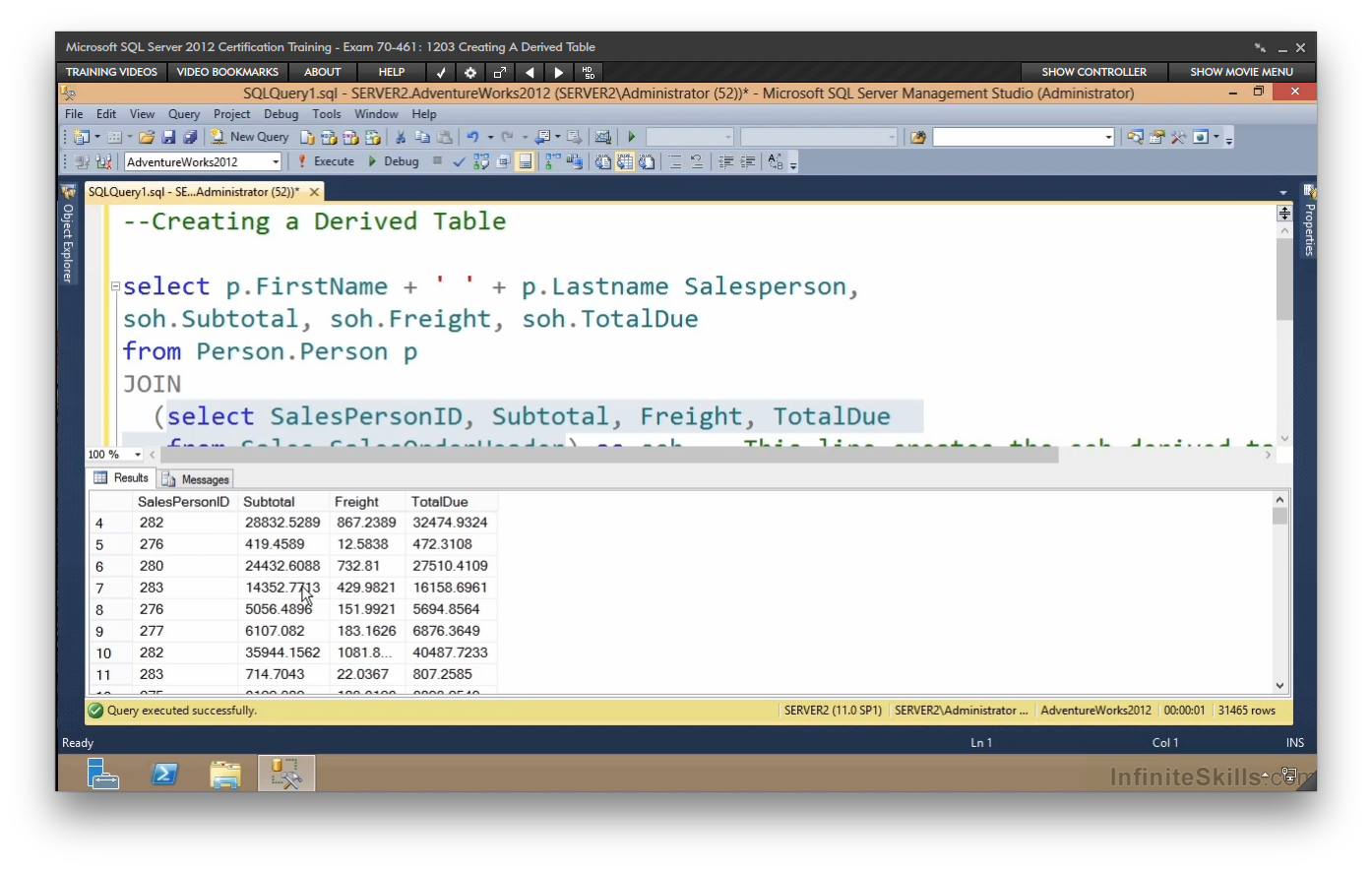Switch to Results to File

pos(647,161)
